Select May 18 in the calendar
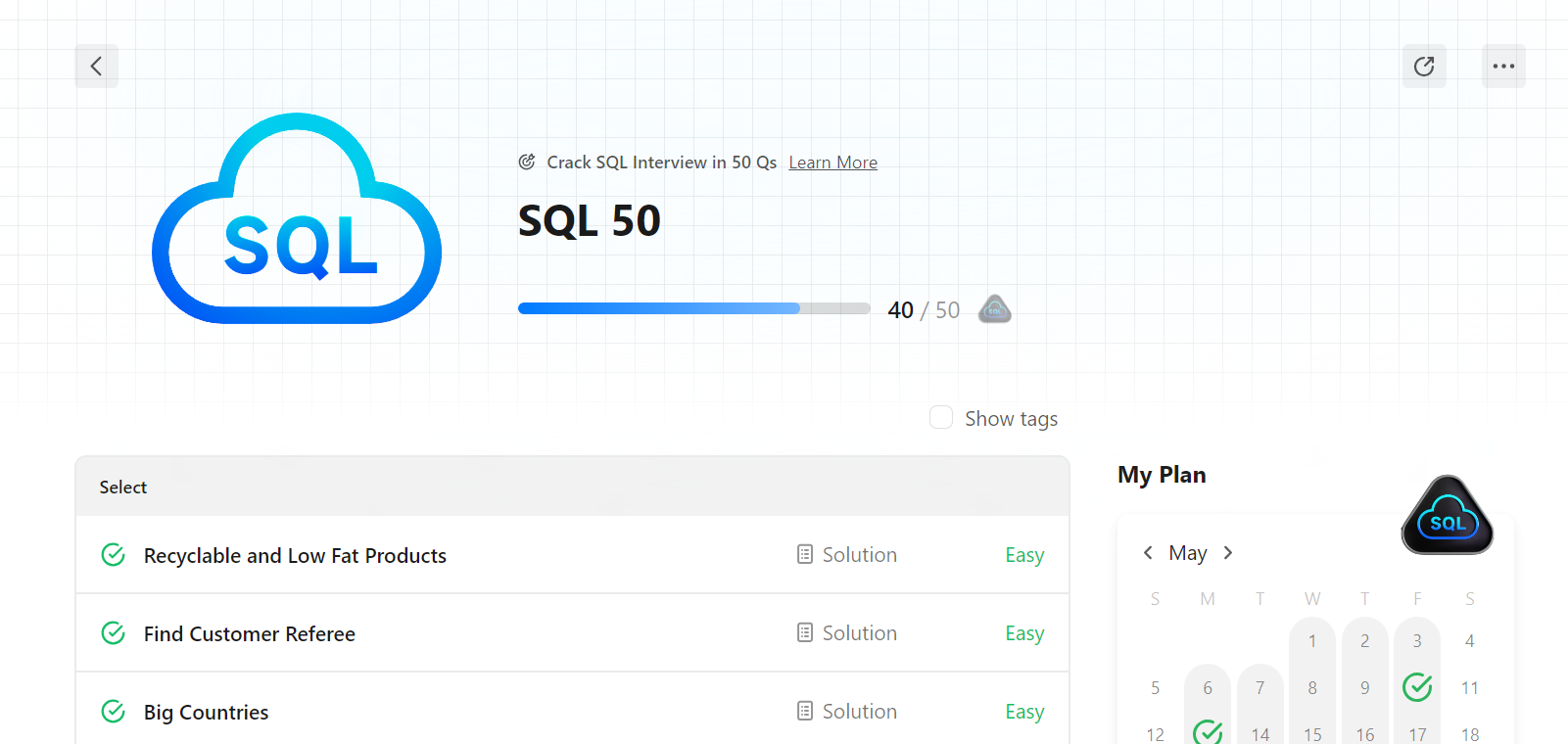1568x744 pixels. click(1470, 734)
